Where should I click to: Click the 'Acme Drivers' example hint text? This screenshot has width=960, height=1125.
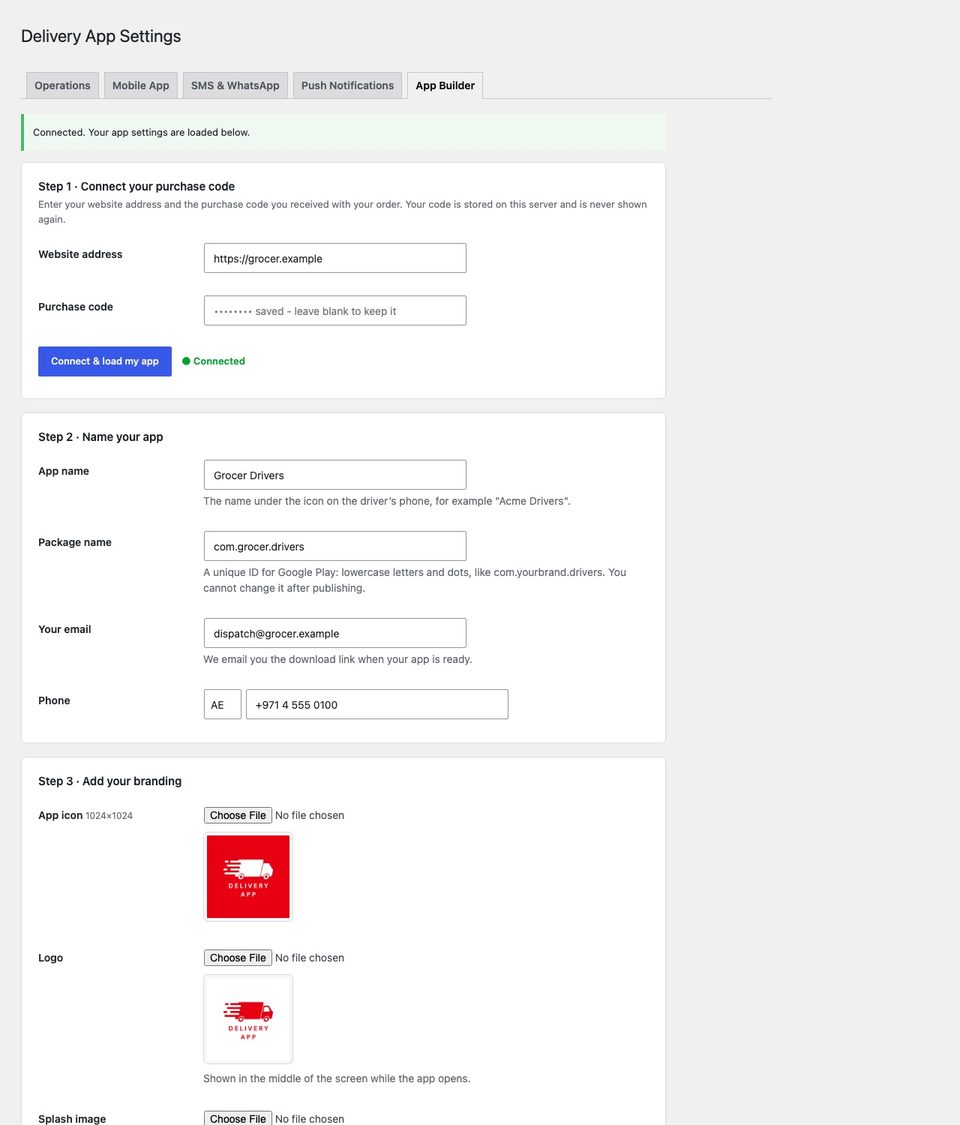[387, 501]
